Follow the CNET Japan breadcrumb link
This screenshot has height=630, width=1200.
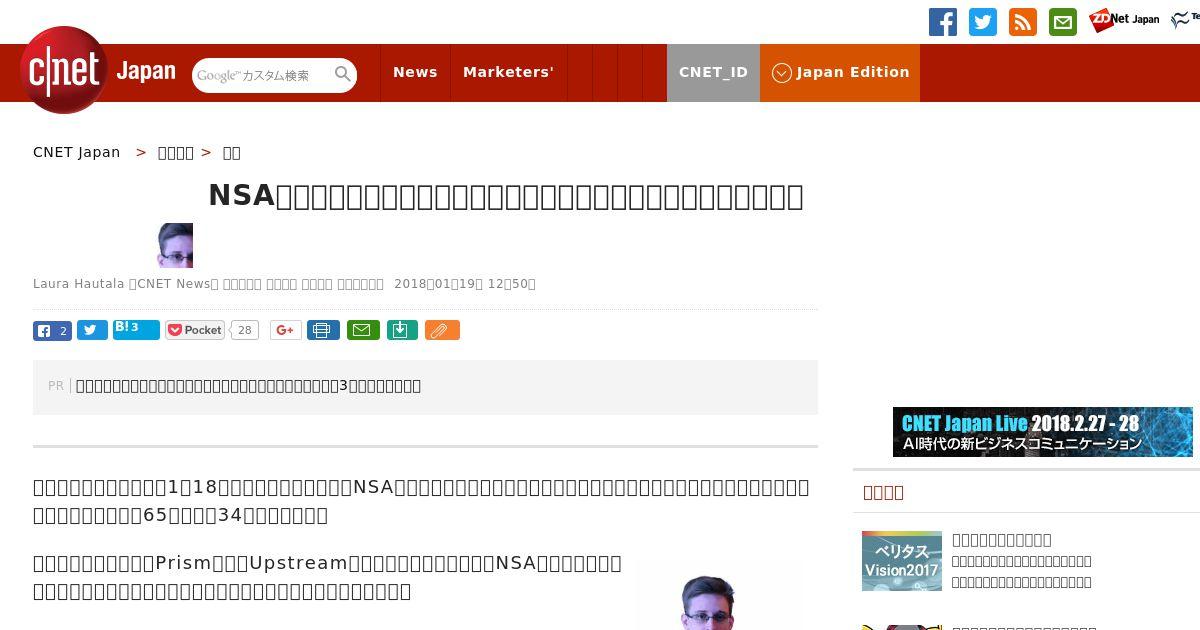[76, 152]
